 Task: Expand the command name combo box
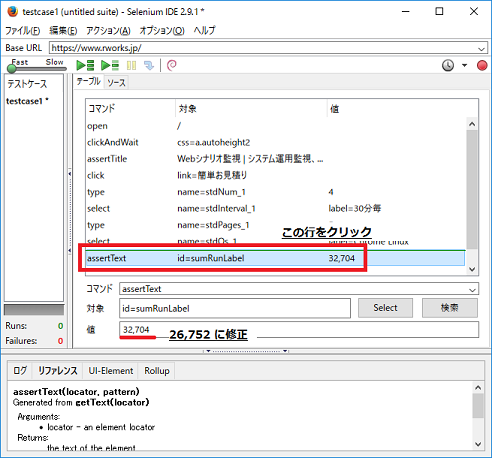[472, 289]
